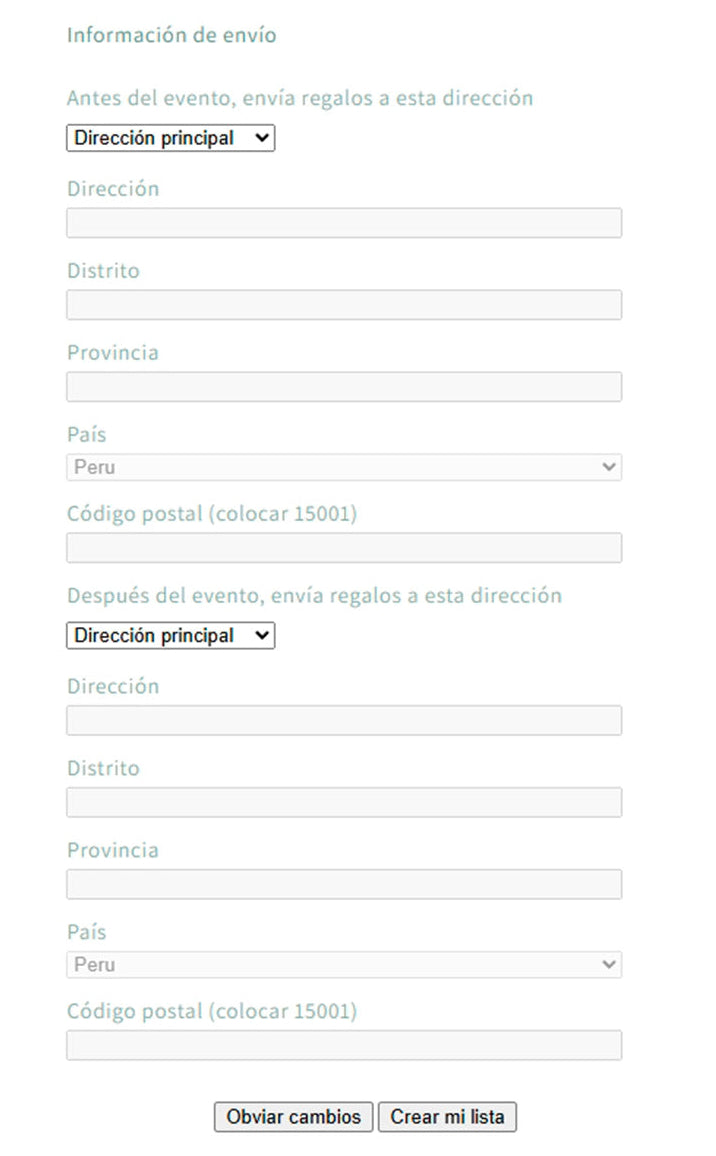Click the after-event Distrito text field
This screenshot has width=716, height=1156.
343,802
